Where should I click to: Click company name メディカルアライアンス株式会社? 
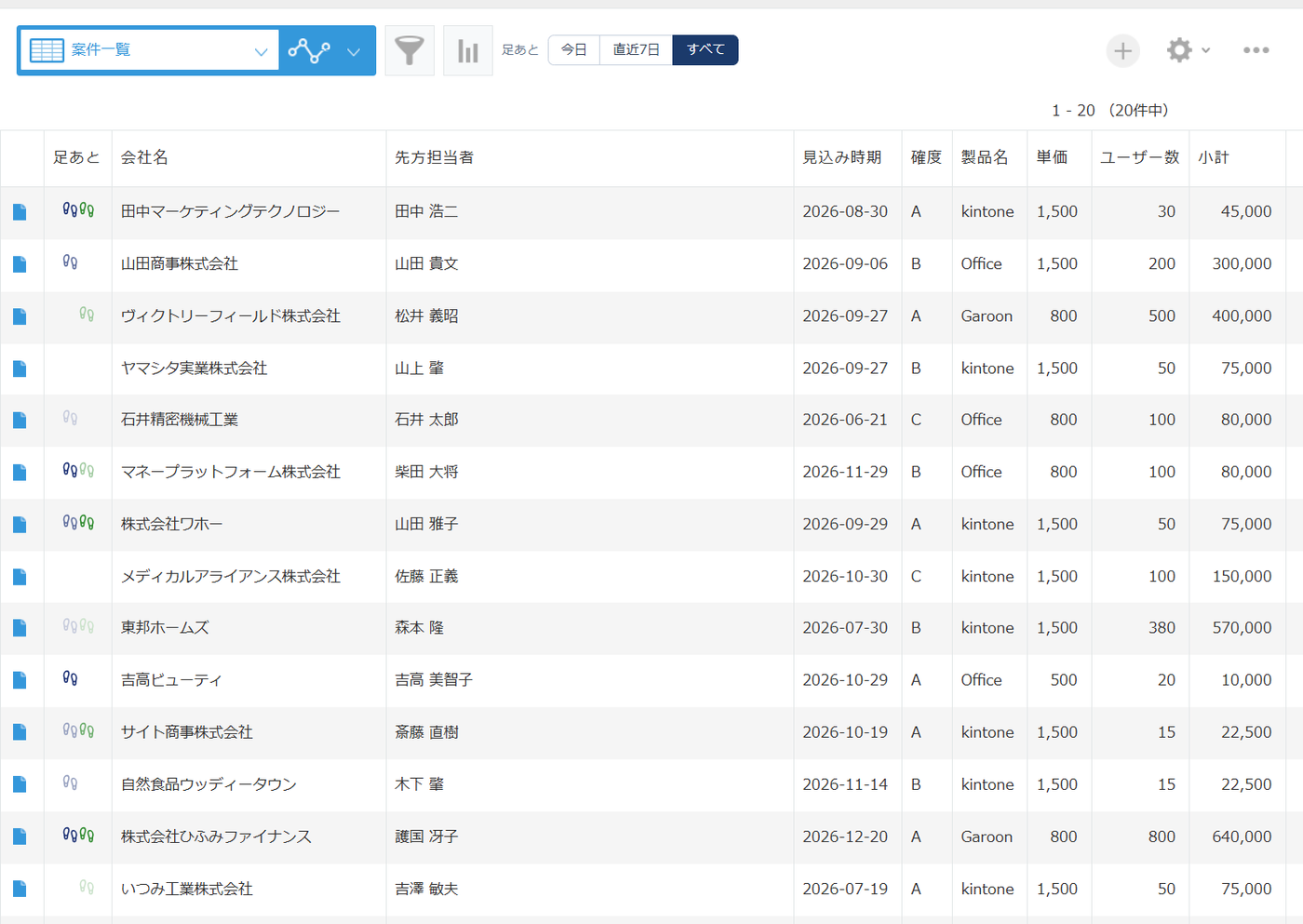pyautogui.click(x=231, y=577)
